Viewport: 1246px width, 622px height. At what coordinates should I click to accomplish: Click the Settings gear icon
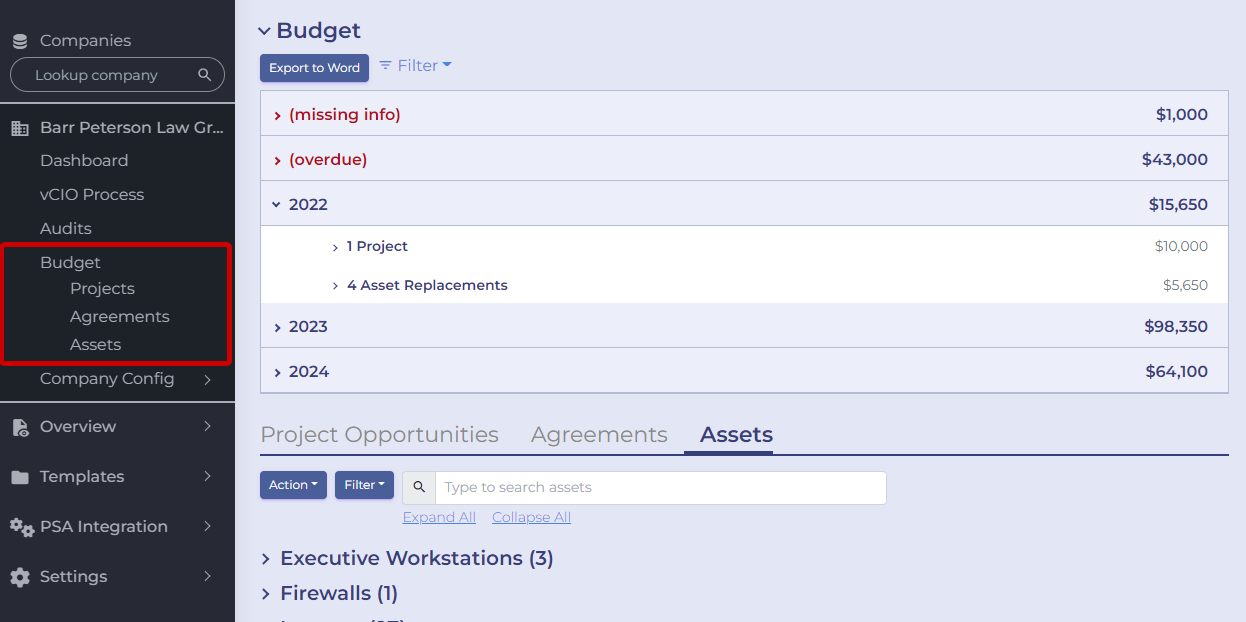coord(20,577)
